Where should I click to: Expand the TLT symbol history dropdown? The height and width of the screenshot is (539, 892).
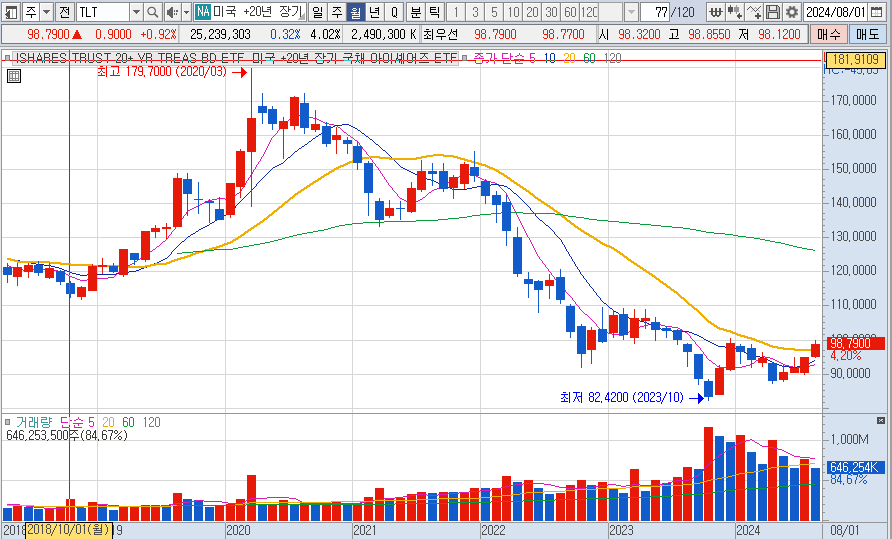137,12
